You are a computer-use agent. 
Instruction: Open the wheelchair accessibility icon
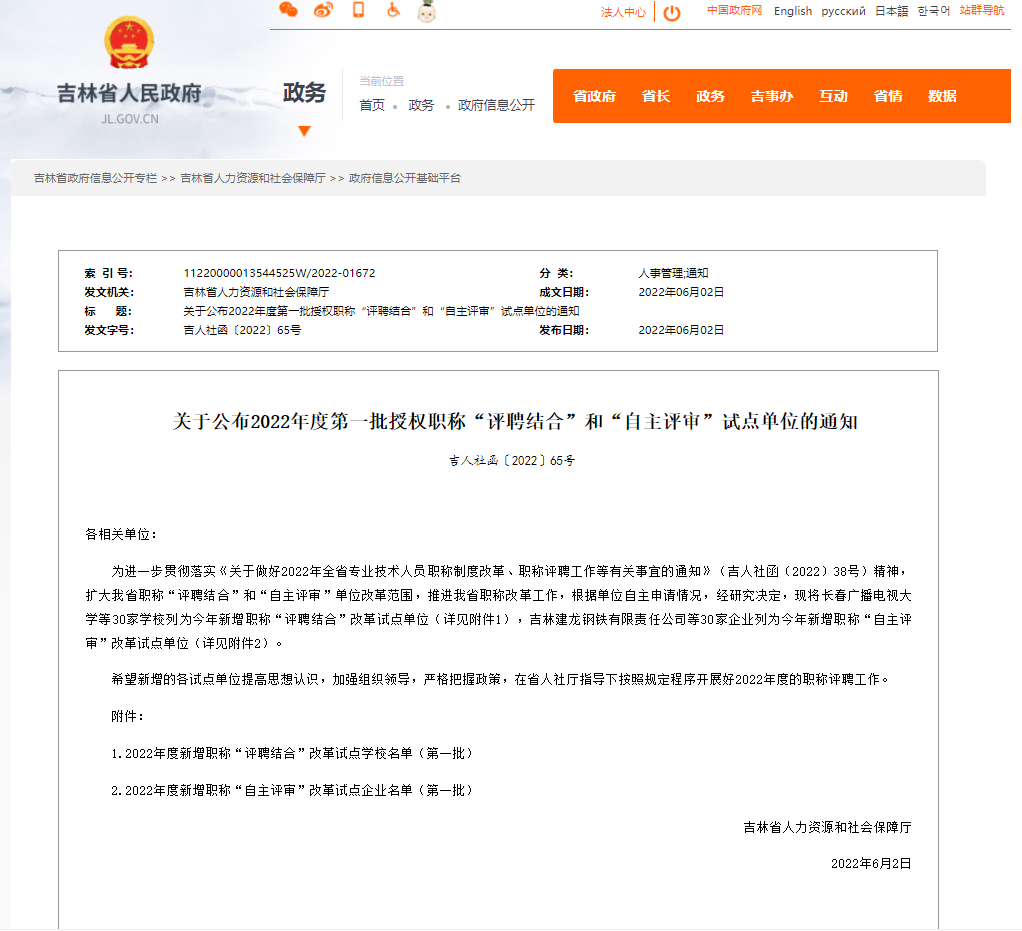coord(393,10)
